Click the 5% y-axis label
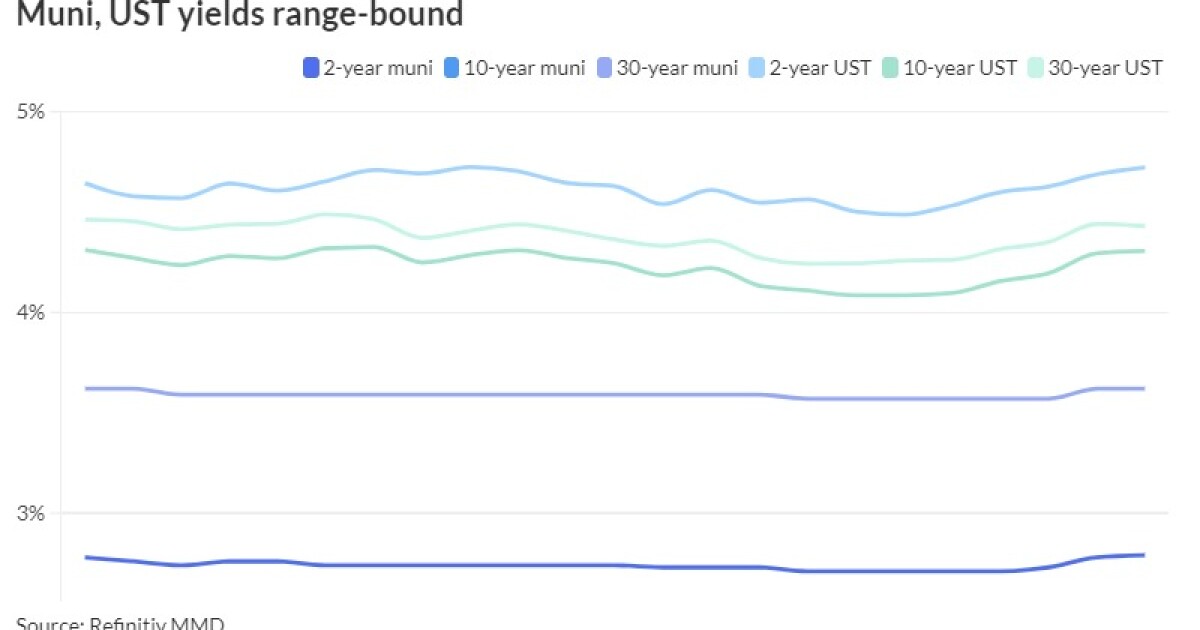The height and width of the screenshot is (630, 1200). (x=31, y=111)
